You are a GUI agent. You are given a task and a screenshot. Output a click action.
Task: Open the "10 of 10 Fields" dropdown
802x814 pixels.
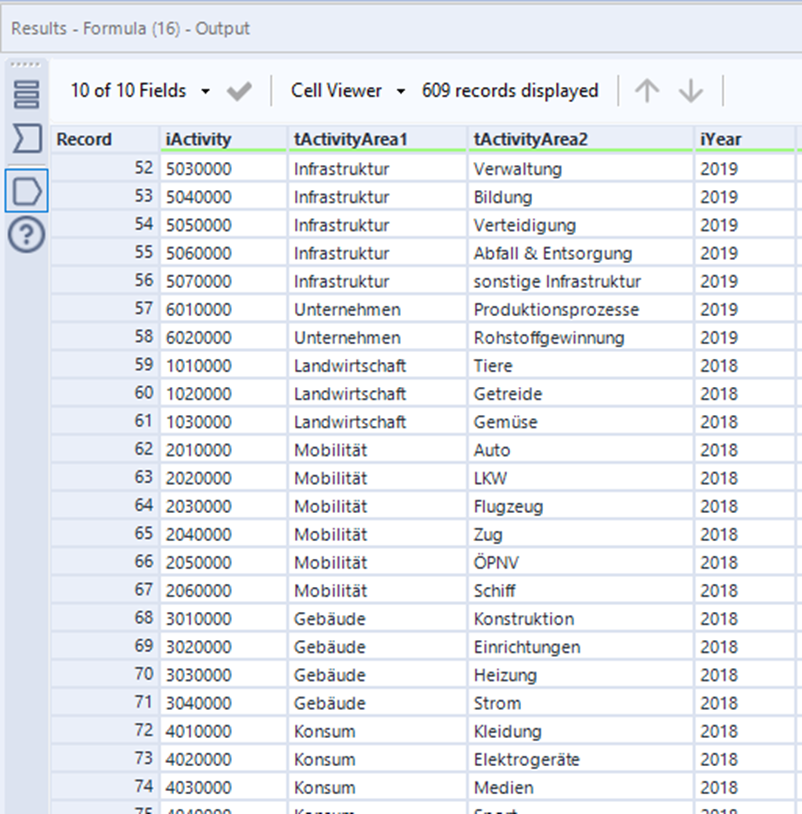140,91
